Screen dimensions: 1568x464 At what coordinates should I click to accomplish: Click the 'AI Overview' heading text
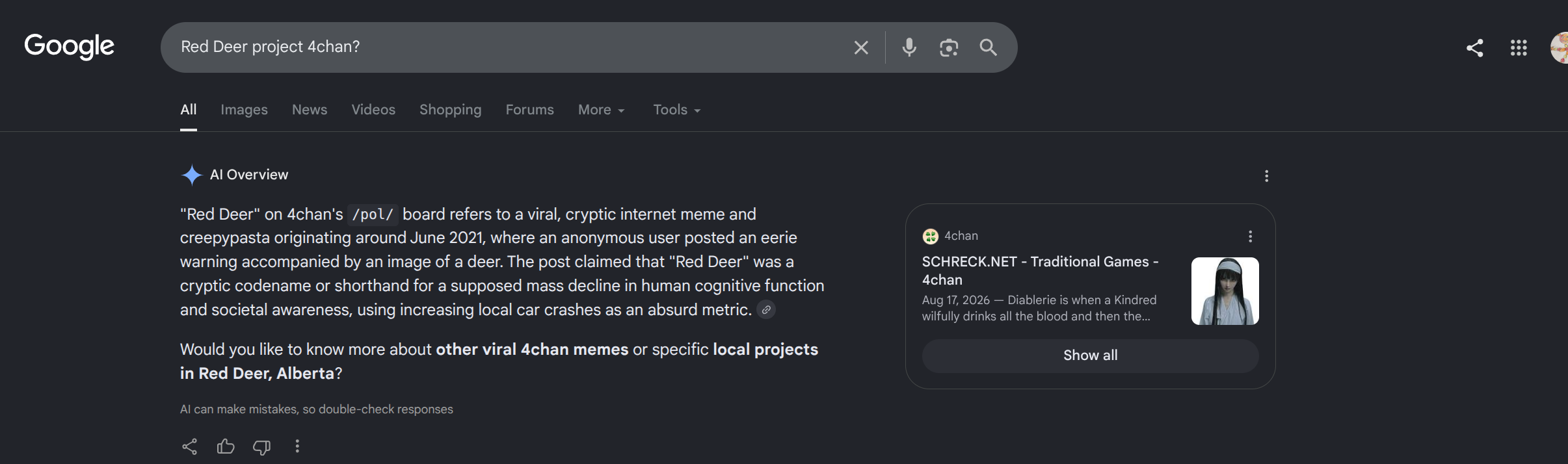[249, 175]
